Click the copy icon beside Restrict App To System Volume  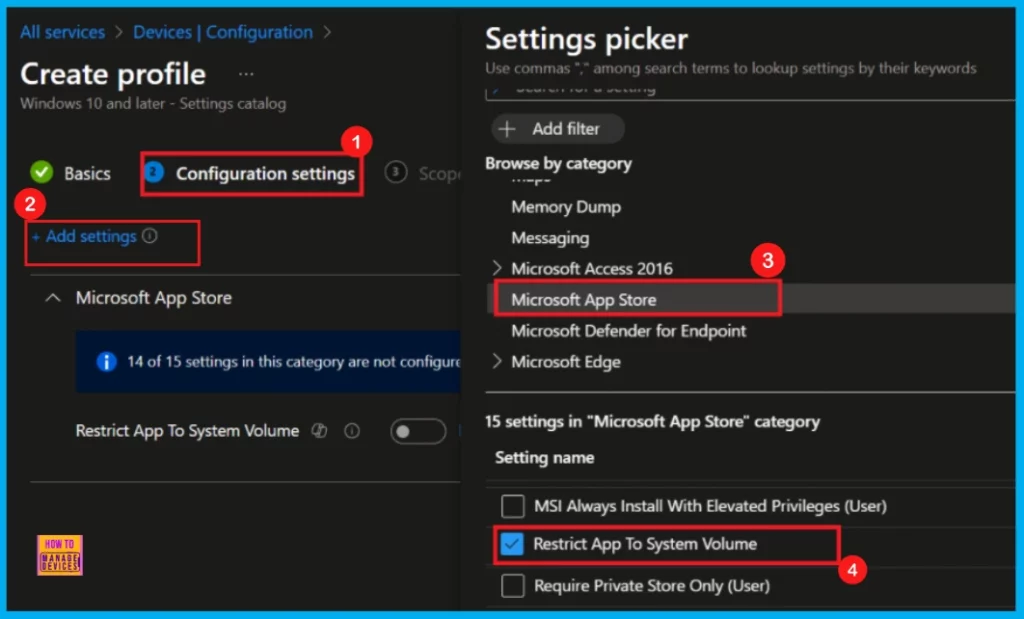tap(319, 430)
